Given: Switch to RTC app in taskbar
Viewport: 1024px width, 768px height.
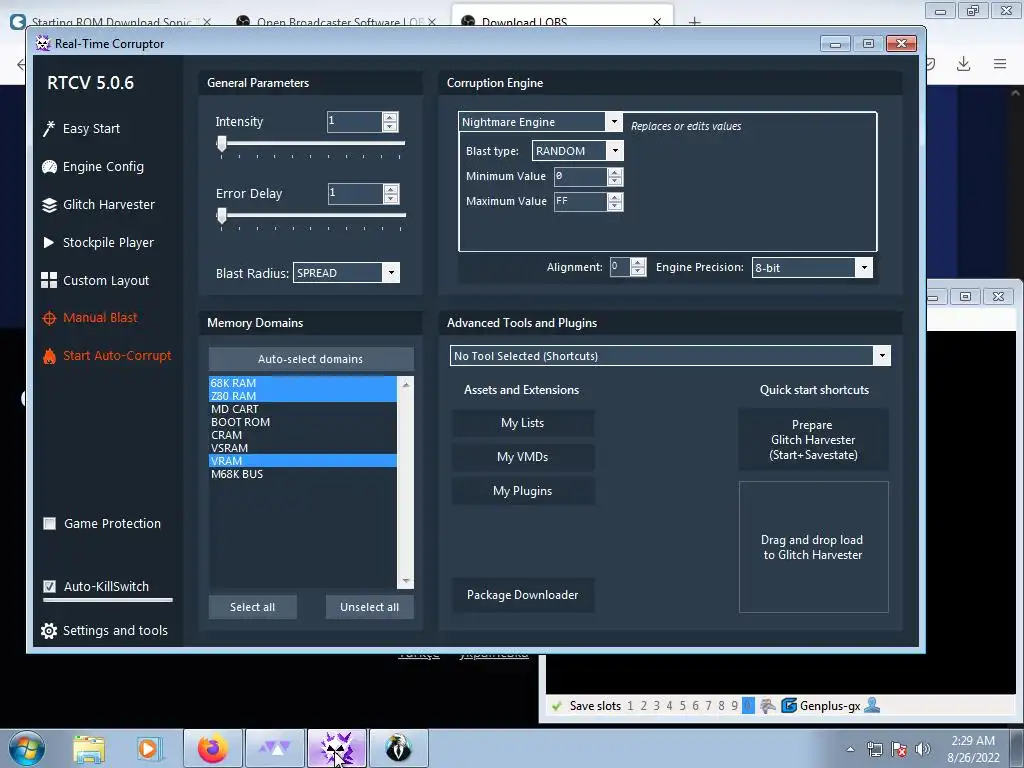Looking at the screenshot, I should coord(337,748).
